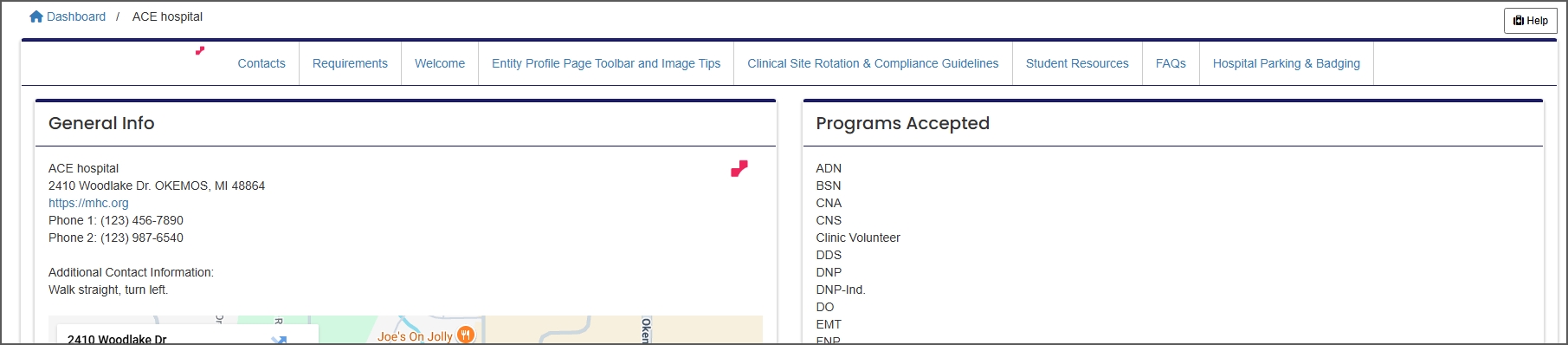Click Phone 1: (123) 456-7890
Image resolution: width=1568 pixels, height=345 pixels.
(x=116, y=220)
